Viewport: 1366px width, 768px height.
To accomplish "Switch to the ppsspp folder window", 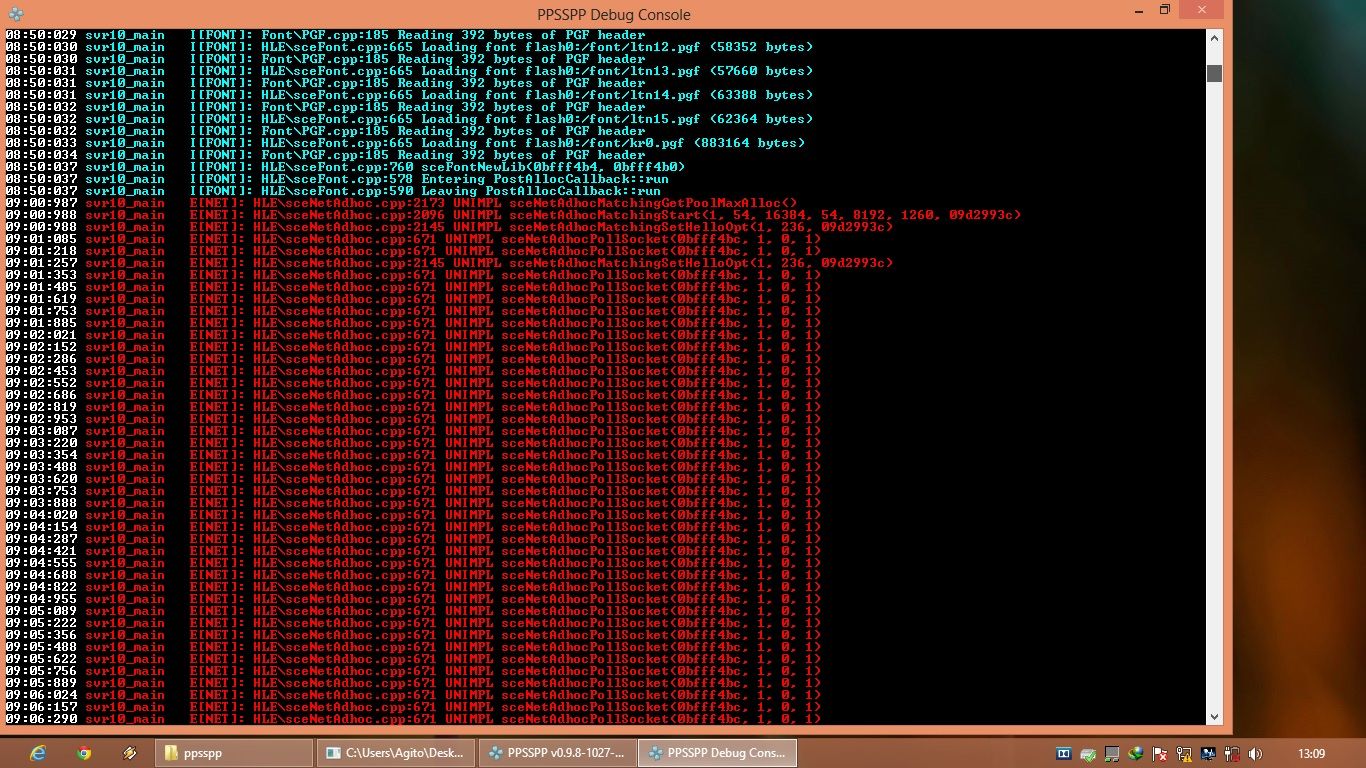I will [x=232, y=753].
